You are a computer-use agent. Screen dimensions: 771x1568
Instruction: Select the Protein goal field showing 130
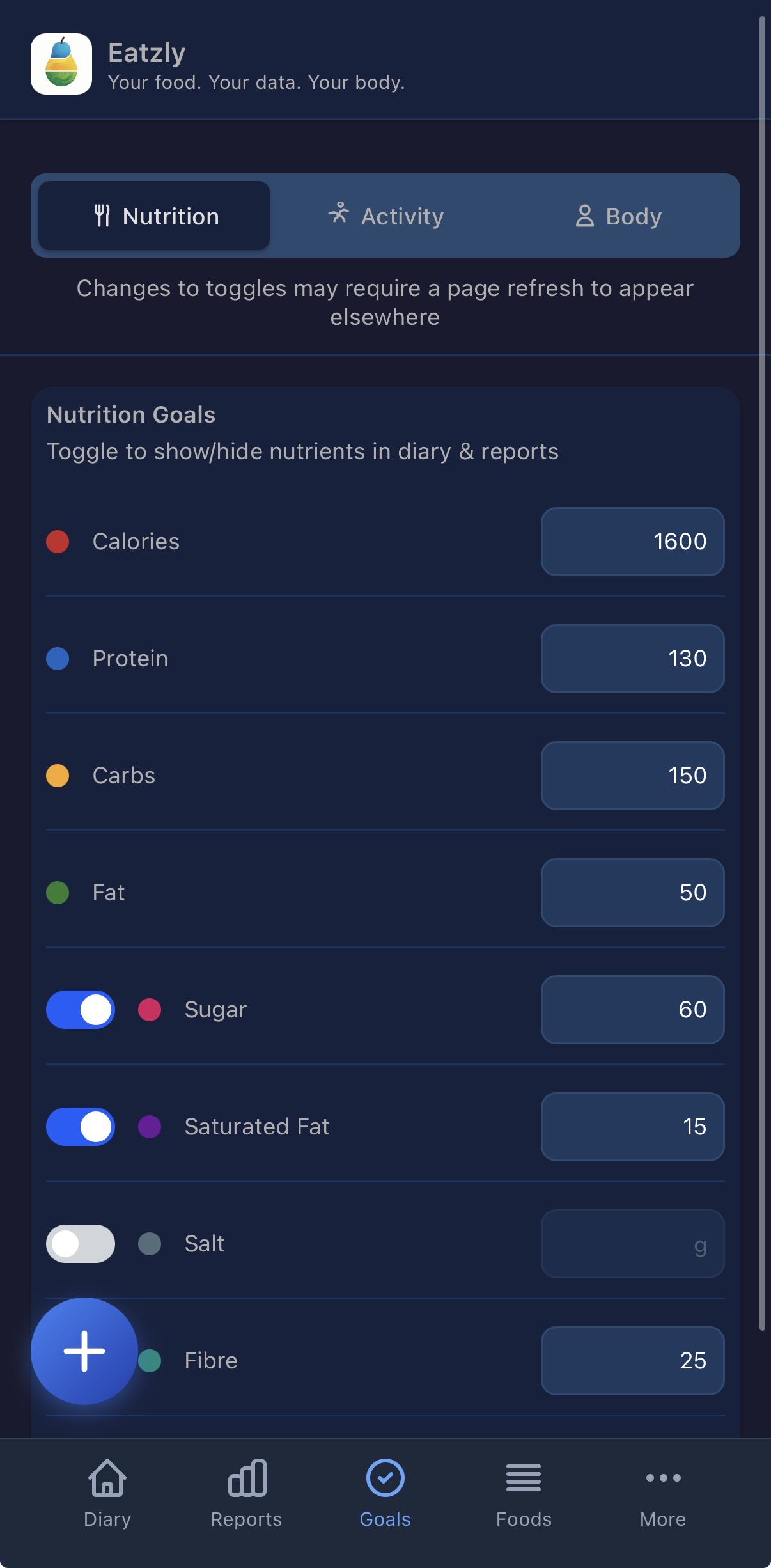(632, 659)
